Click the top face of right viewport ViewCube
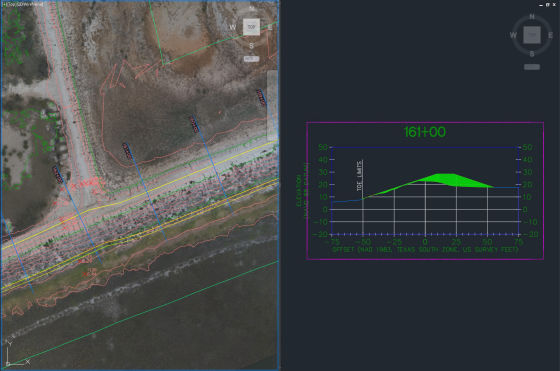The image size is (560, 371). [x=532, y=35]
